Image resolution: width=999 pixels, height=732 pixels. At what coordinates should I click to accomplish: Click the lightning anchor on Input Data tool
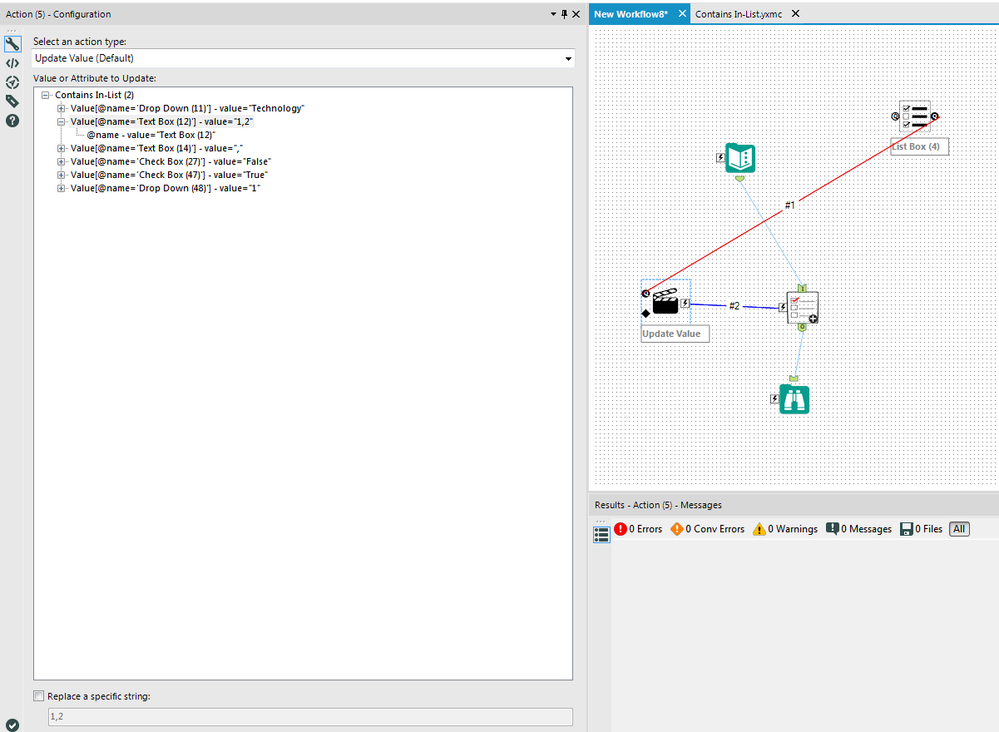(721, 157)
